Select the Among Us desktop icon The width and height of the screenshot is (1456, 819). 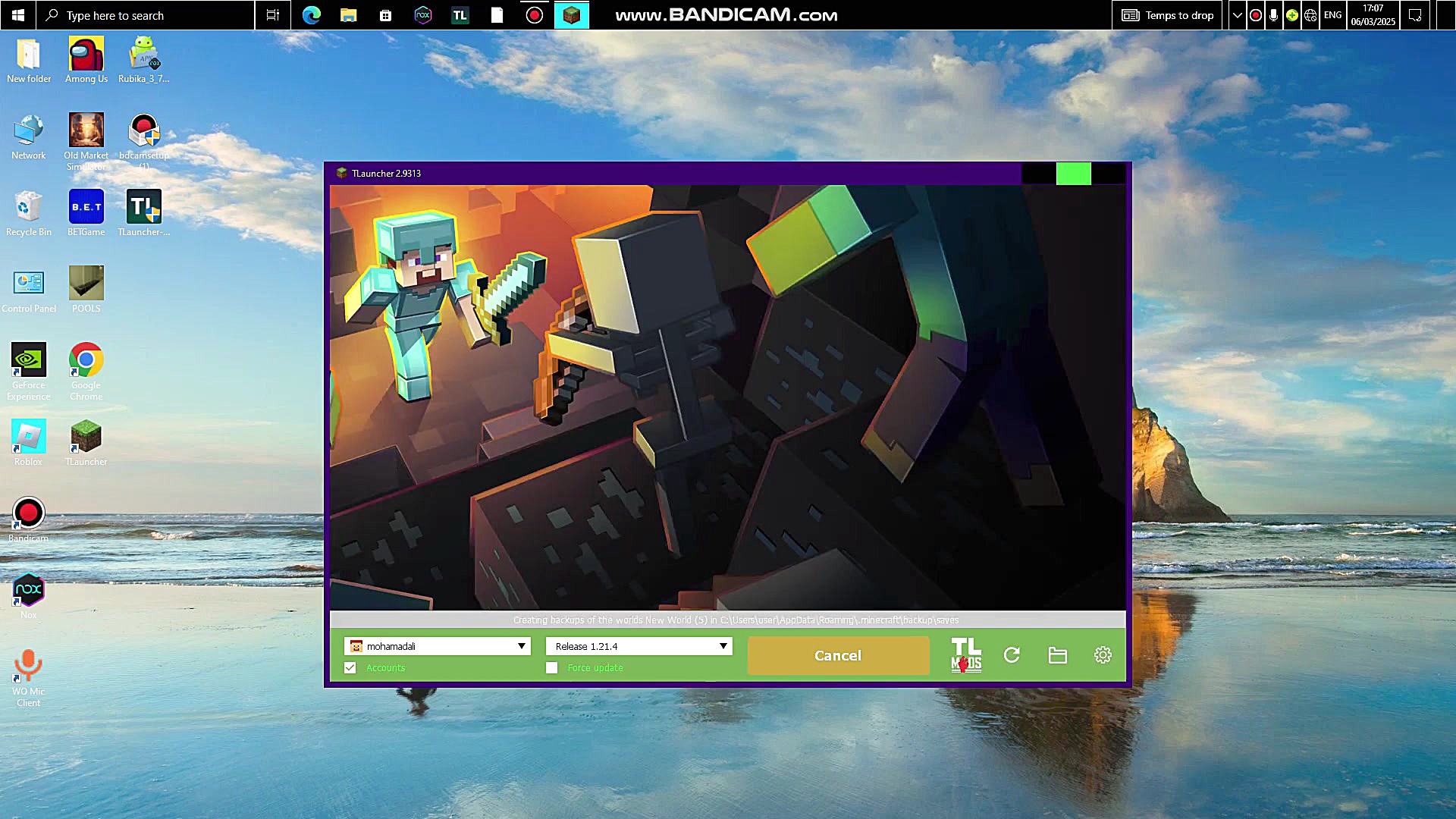click(x=86, y=61)
